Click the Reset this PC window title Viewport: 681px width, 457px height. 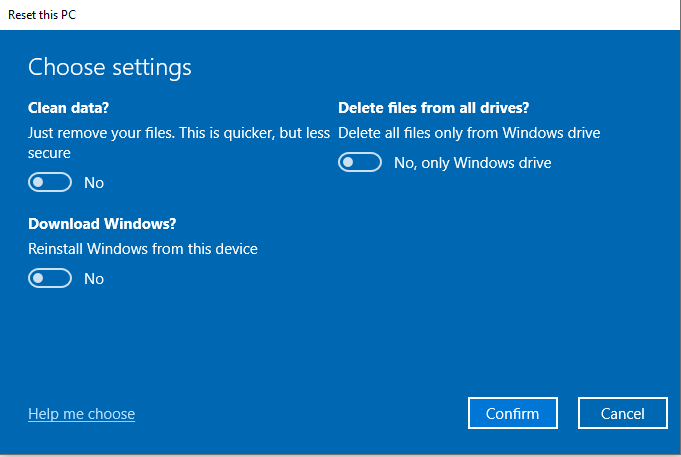coord(40,14)
